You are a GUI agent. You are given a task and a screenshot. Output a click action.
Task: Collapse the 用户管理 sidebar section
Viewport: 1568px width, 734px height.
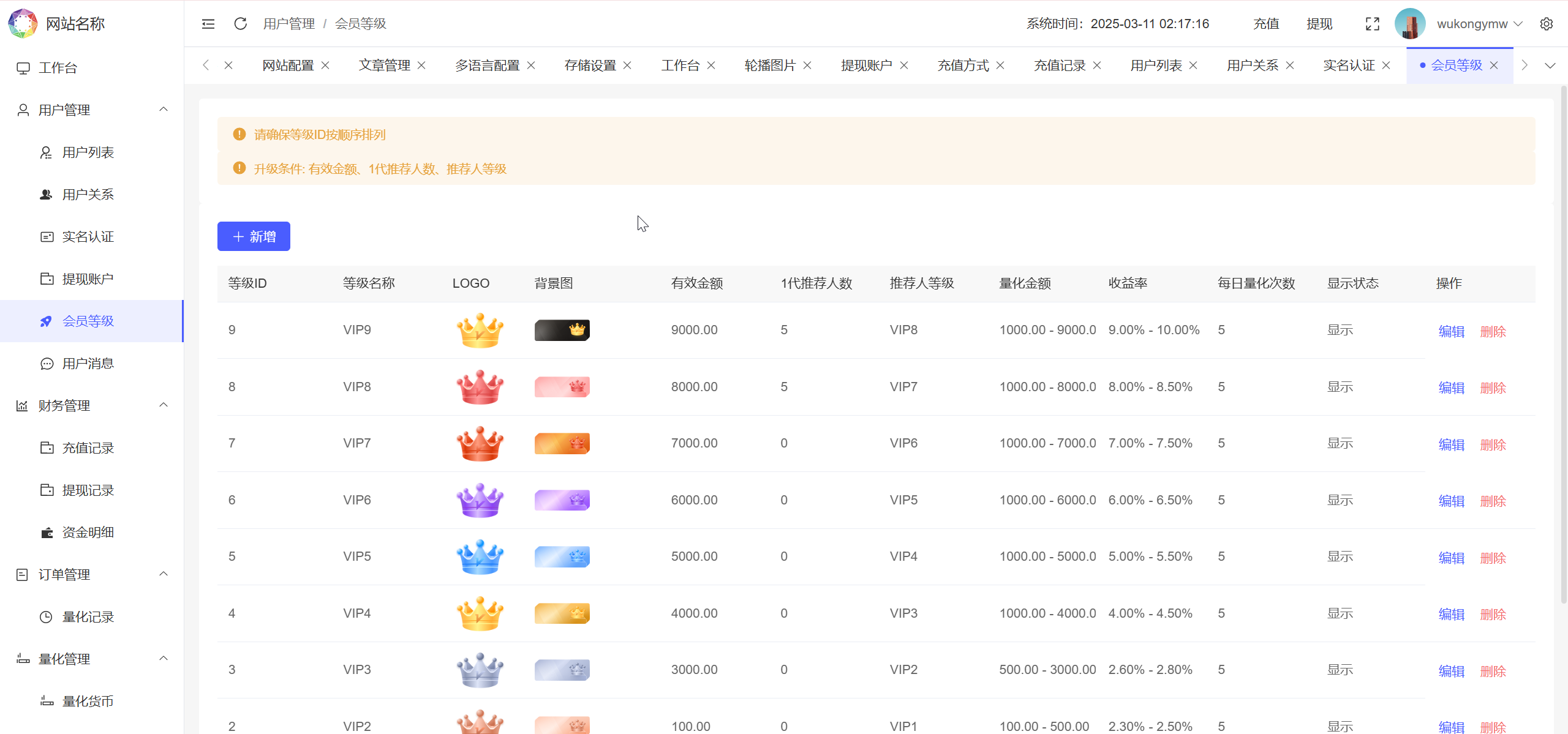pyautogui.click(x=163, y=109)
